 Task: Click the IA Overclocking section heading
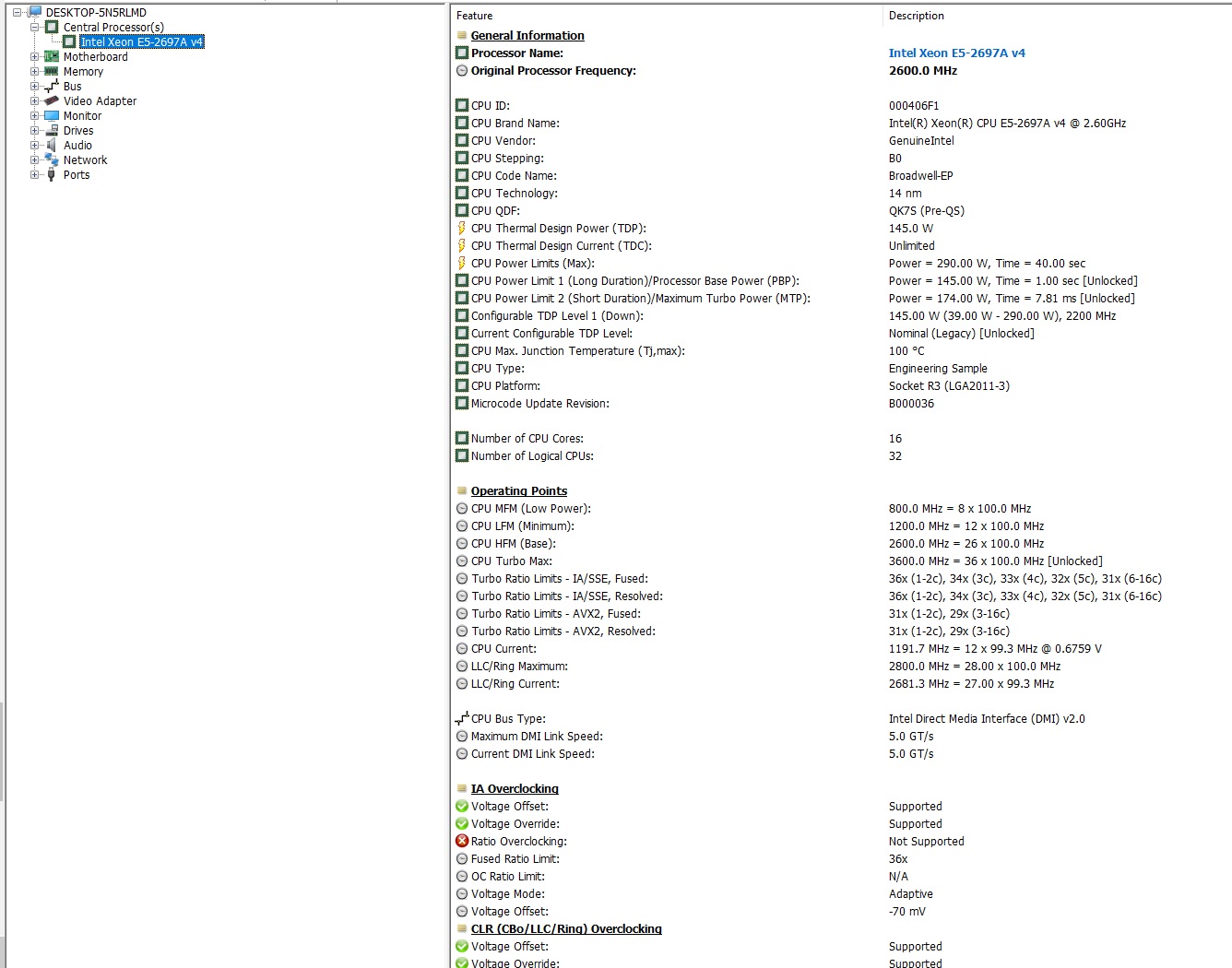pos(515,789)
